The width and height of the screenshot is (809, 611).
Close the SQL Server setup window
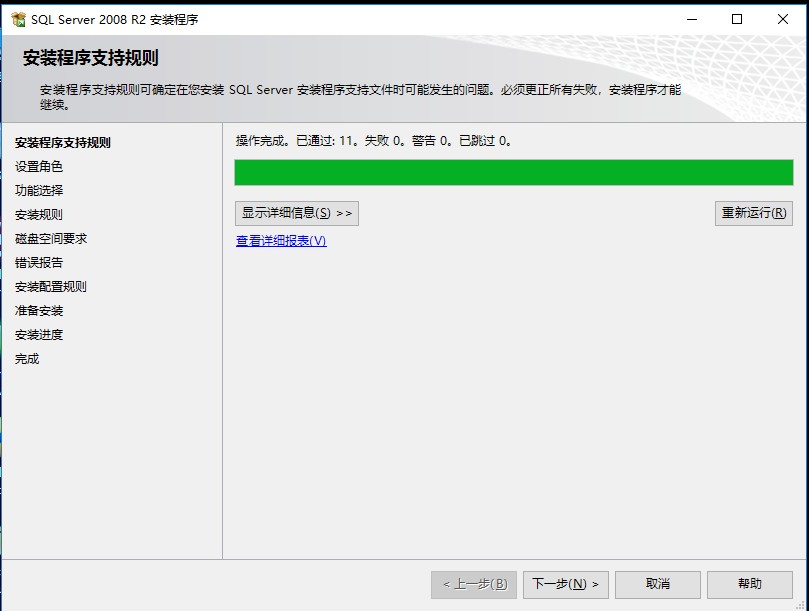point(783,19)
